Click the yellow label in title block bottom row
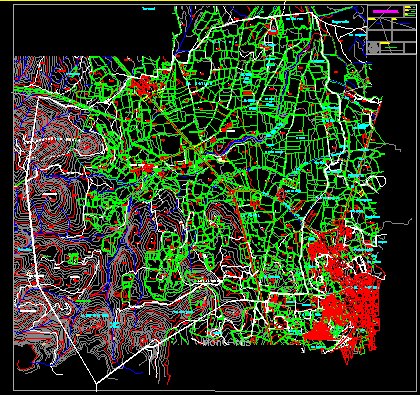 [385, 44]
